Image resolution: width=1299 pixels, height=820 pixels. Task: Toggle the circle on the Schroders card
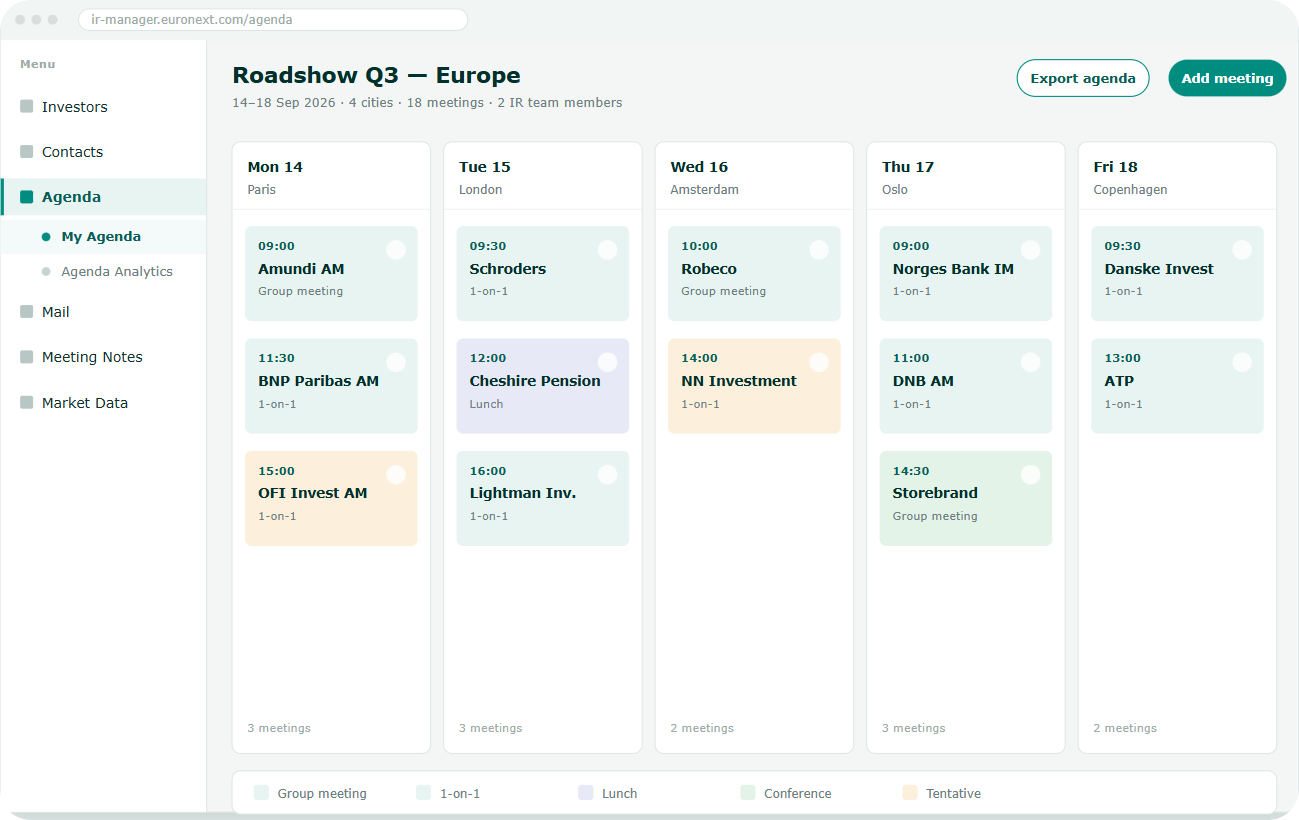tap(607, 250)
